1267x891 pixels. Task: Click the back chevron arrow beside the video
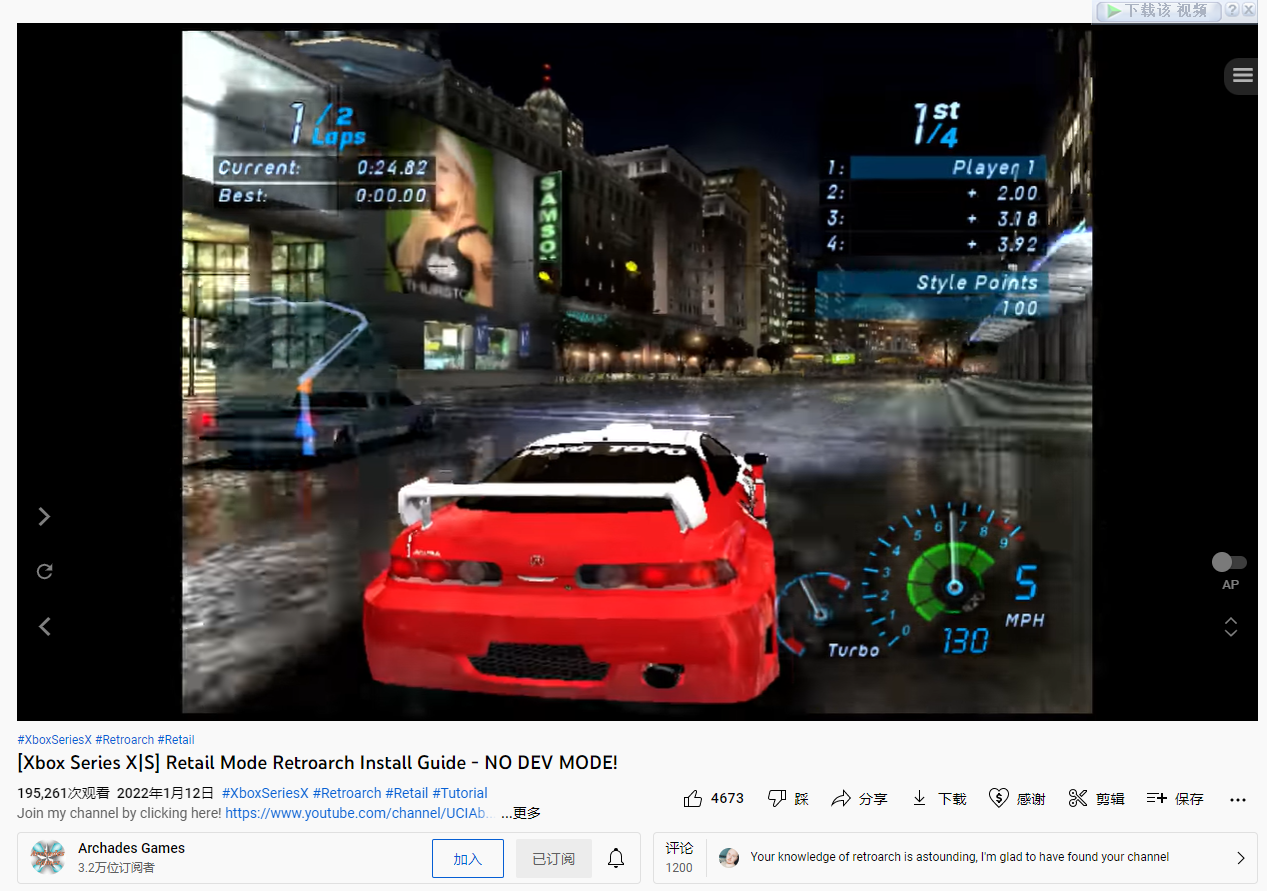click(44, 626)
